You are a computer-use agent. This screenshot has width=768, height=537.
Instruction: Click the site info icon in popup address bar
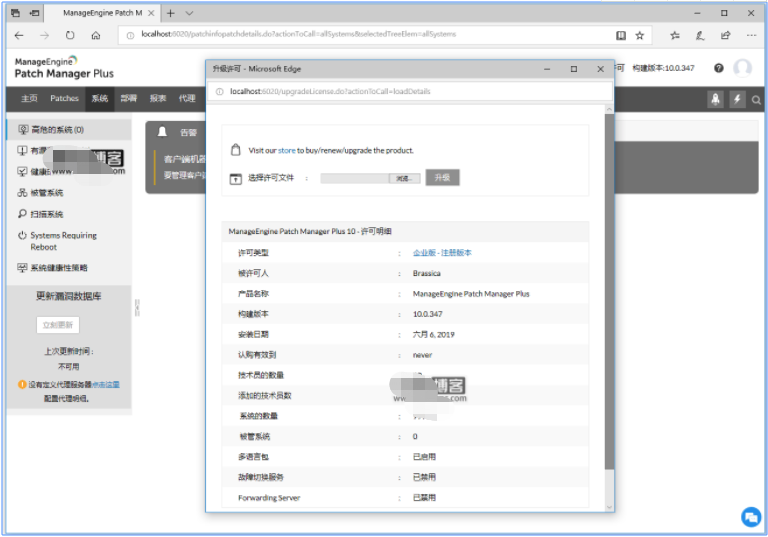click(219, 92)
